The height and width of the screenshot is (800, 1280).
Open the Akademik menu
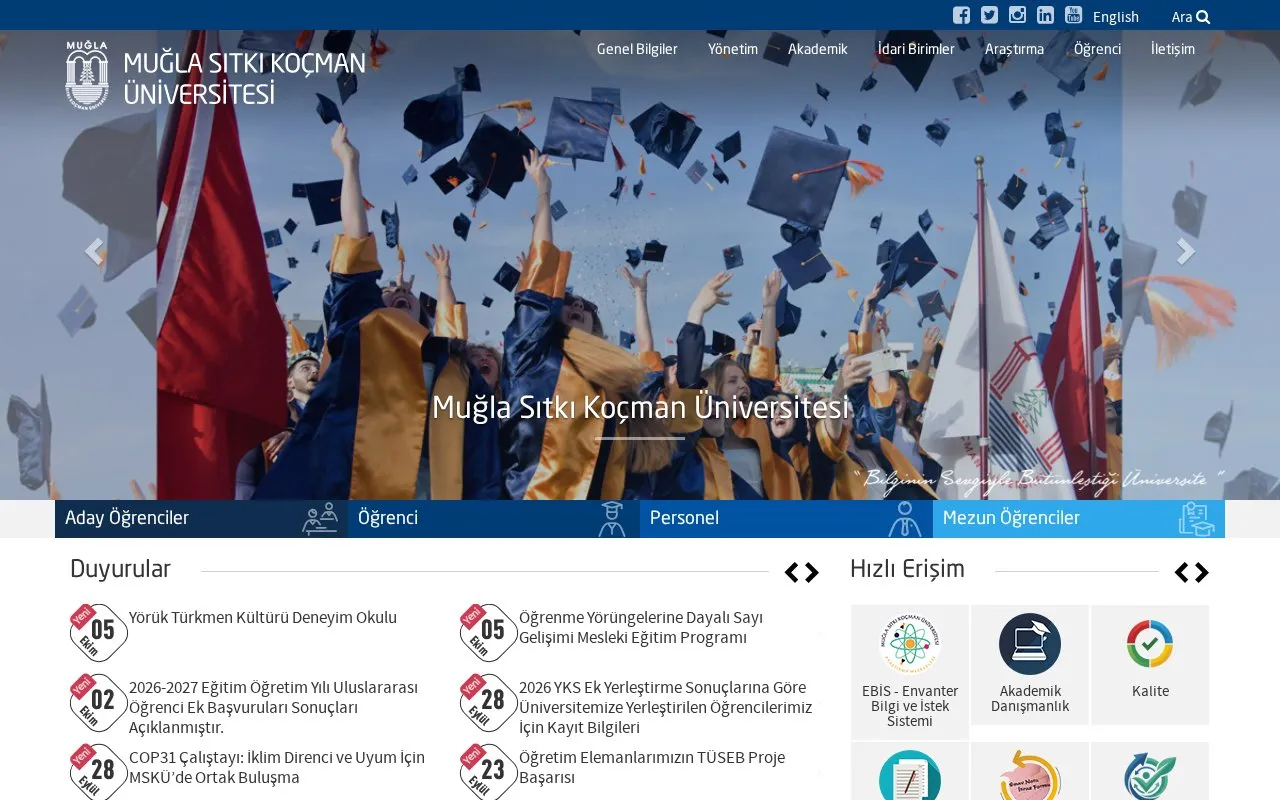817,49
